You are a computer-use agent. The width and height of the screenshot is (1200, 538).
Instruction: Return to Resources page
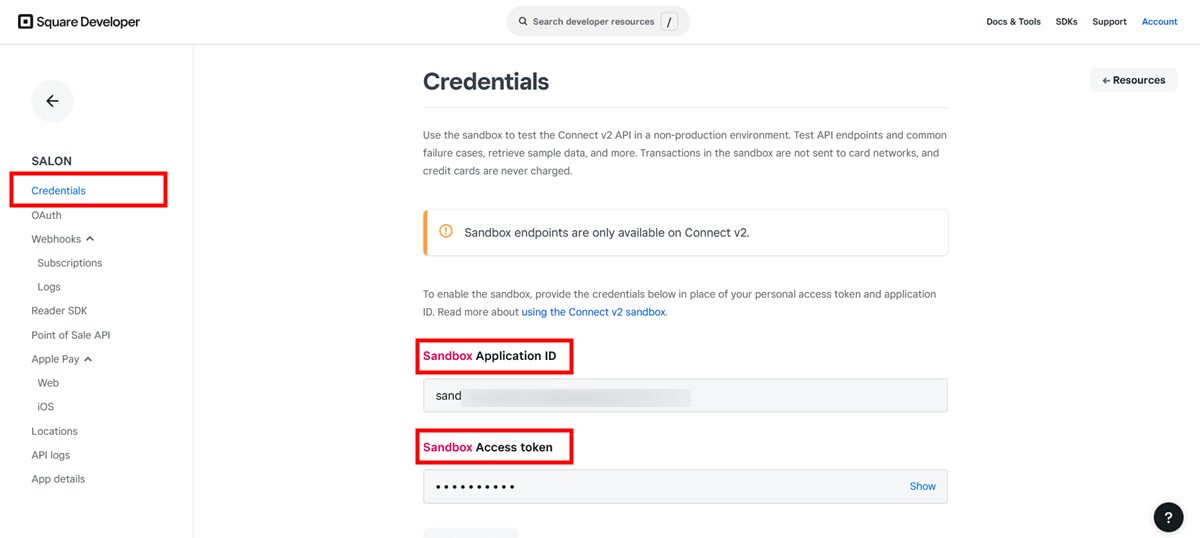[x=1133, y=80]
